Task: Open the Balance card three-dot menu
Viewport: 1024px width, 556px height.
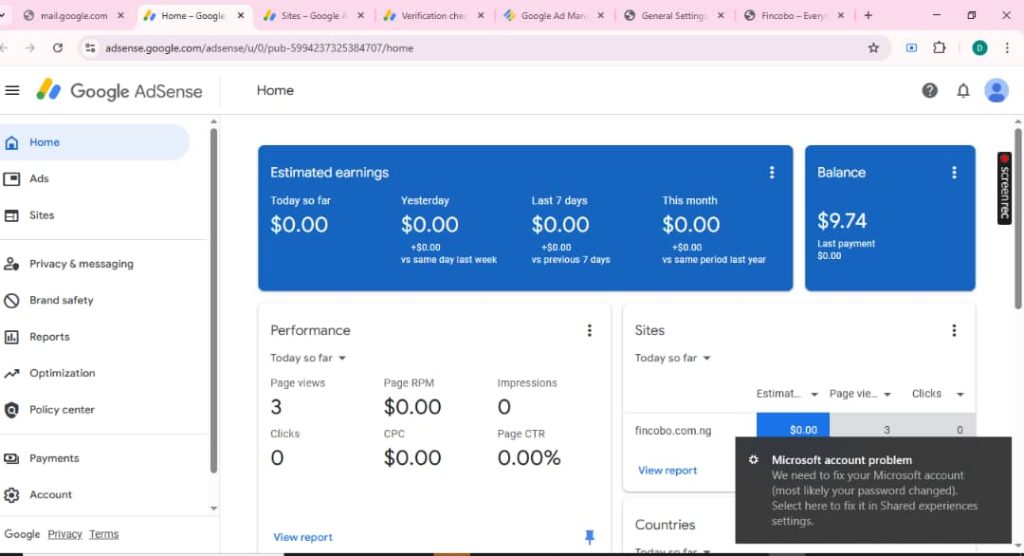Action: (954, 173)
